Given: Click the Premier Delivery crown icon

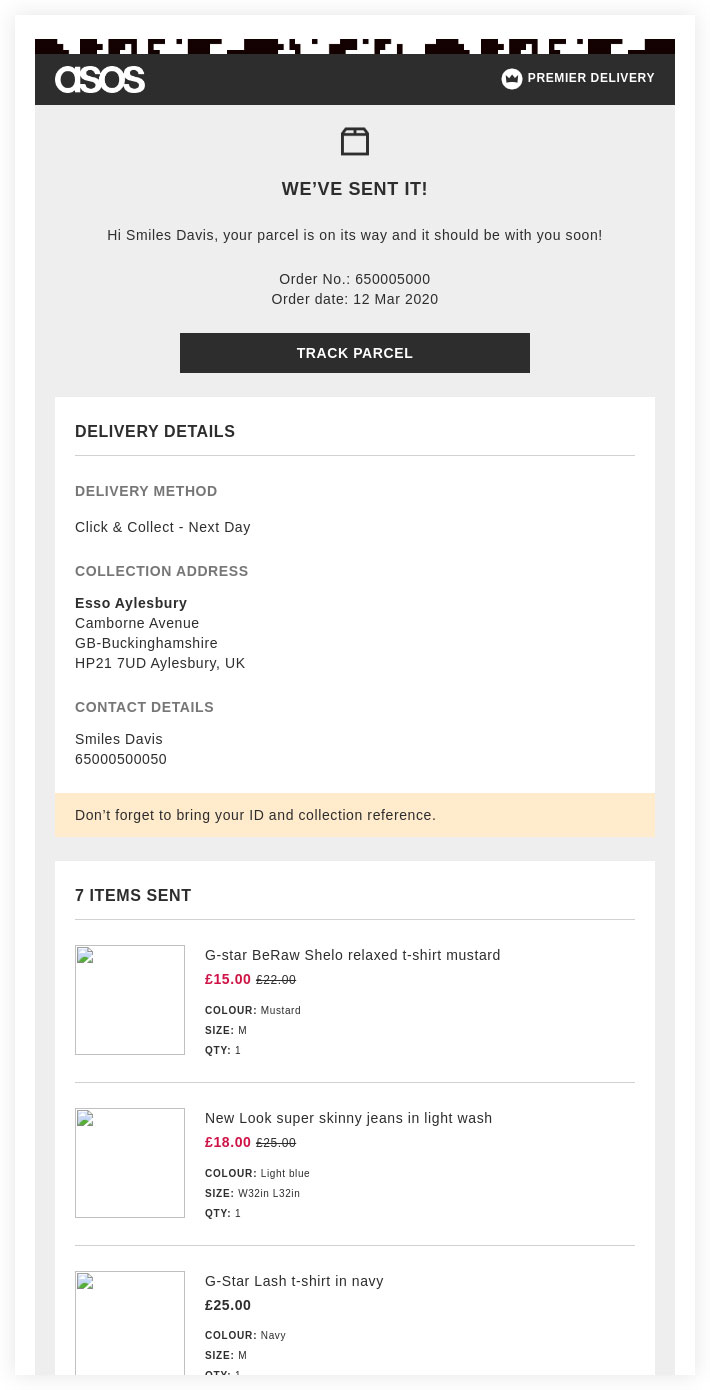Looking at the screenshot, I should click(x=511, y=78).
